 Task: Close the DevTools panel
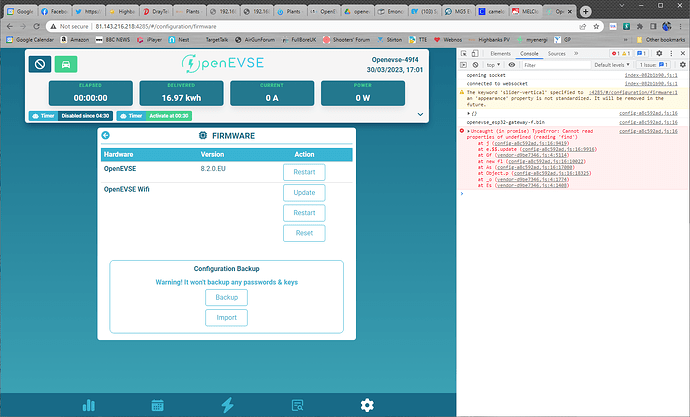[x=683, y=53]
